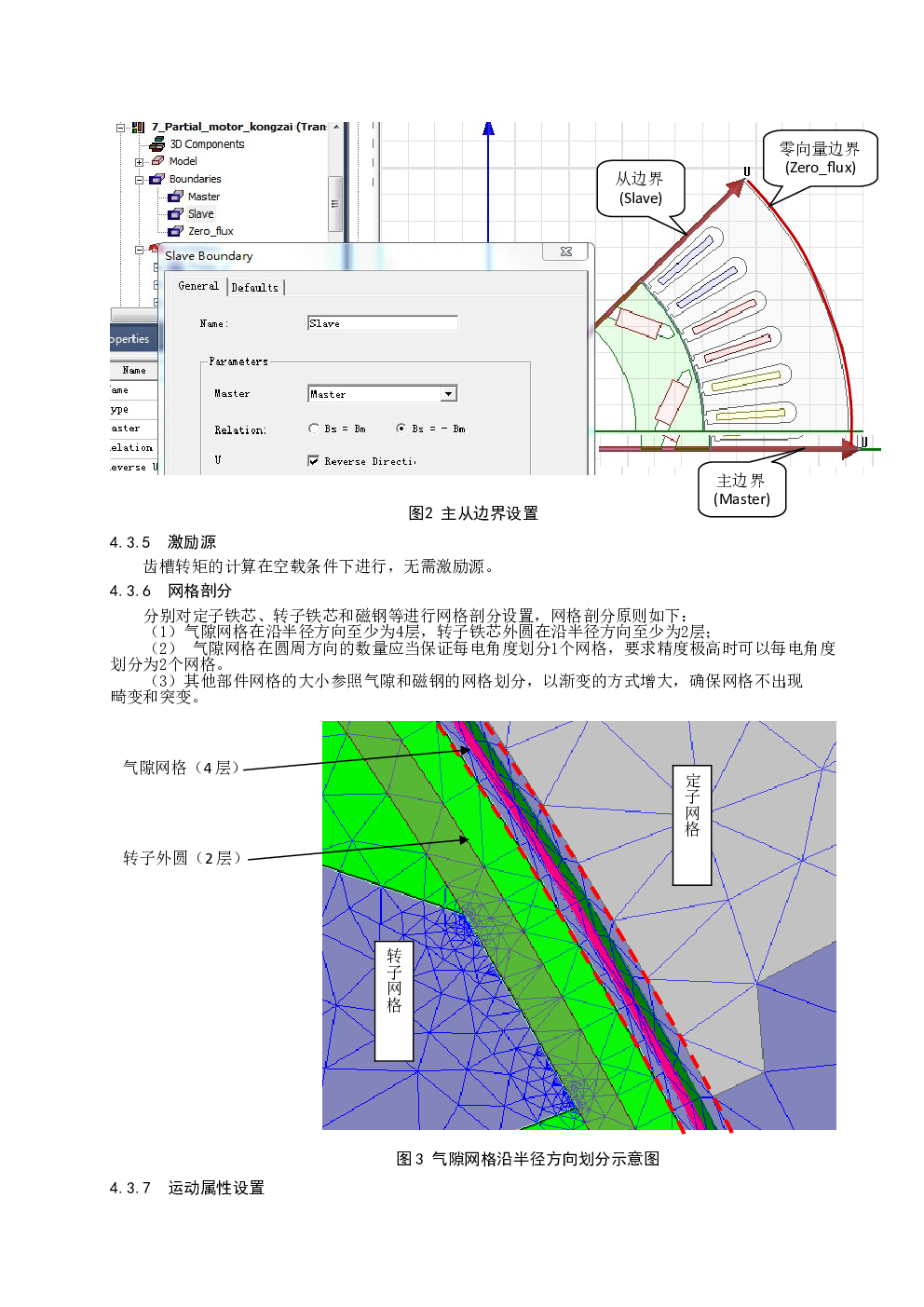Click the project tree scrollbar thumb
The width and height of the screenshot is (924, 1307).
[x=335, y=203]
